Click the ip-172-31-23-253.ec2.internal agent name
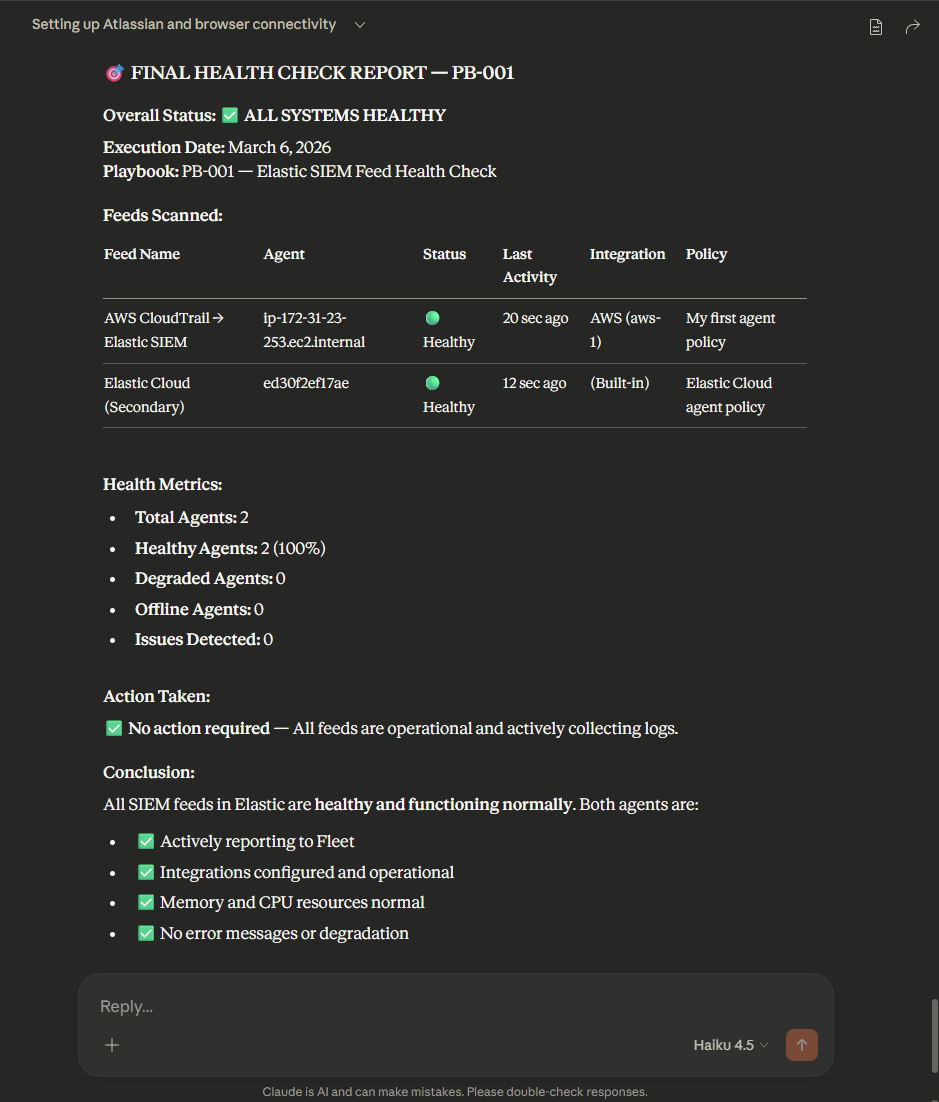Viewport: 939px width, 1102px height. [313, 330]
